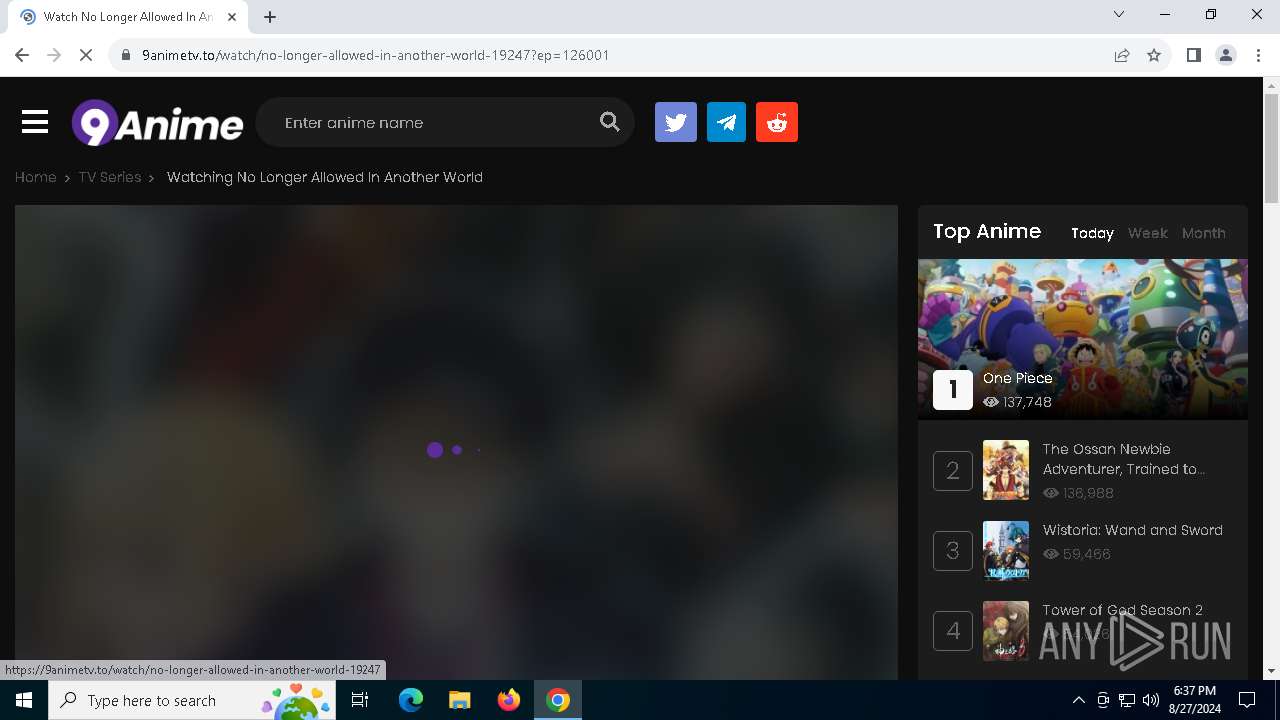Open Task View on taskbar
The width and height of the screenshot is (1280, 720).
[361, 700]
